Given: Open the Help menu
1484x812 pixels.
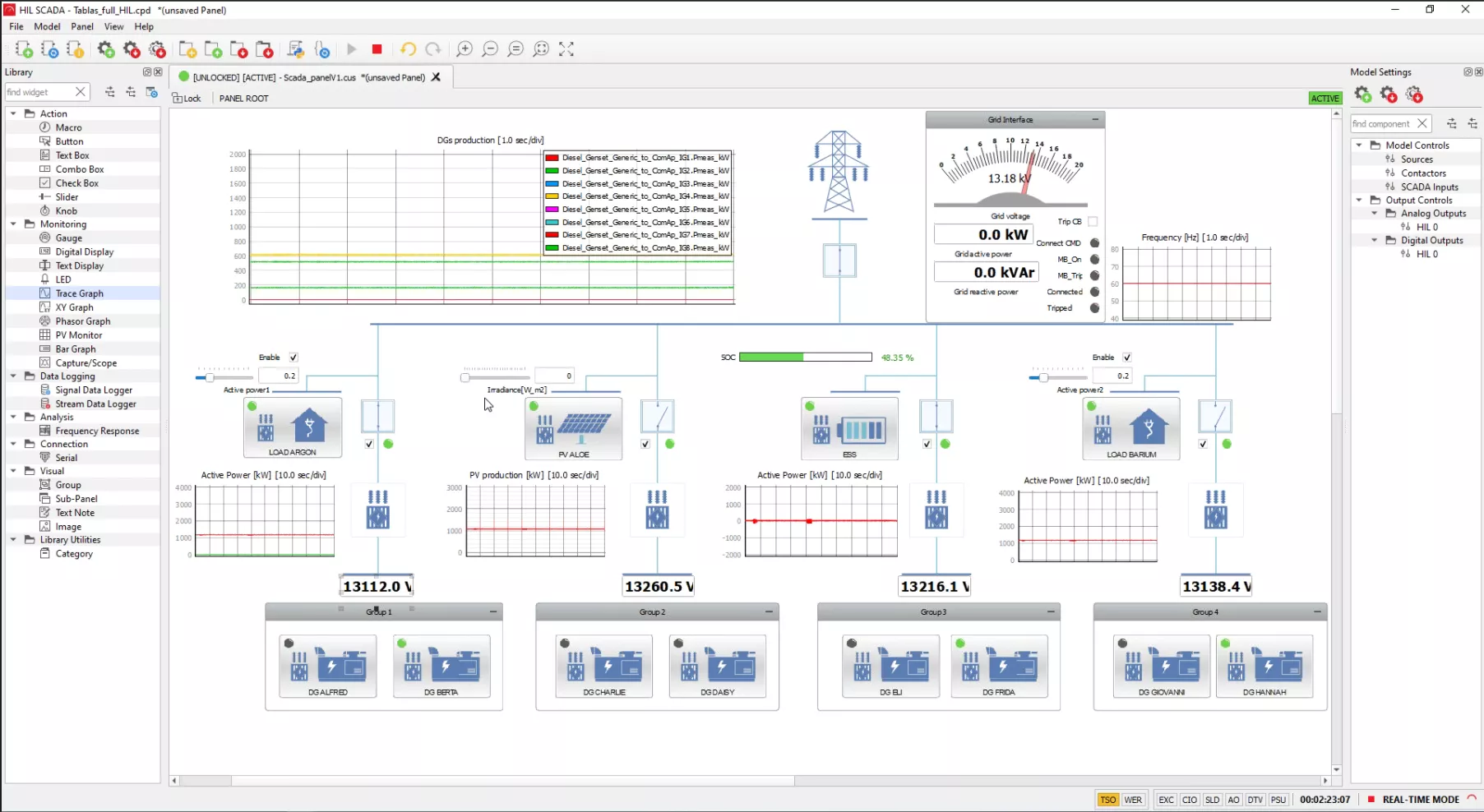Looking at the screenshot, I should click(x=144, y=26).
